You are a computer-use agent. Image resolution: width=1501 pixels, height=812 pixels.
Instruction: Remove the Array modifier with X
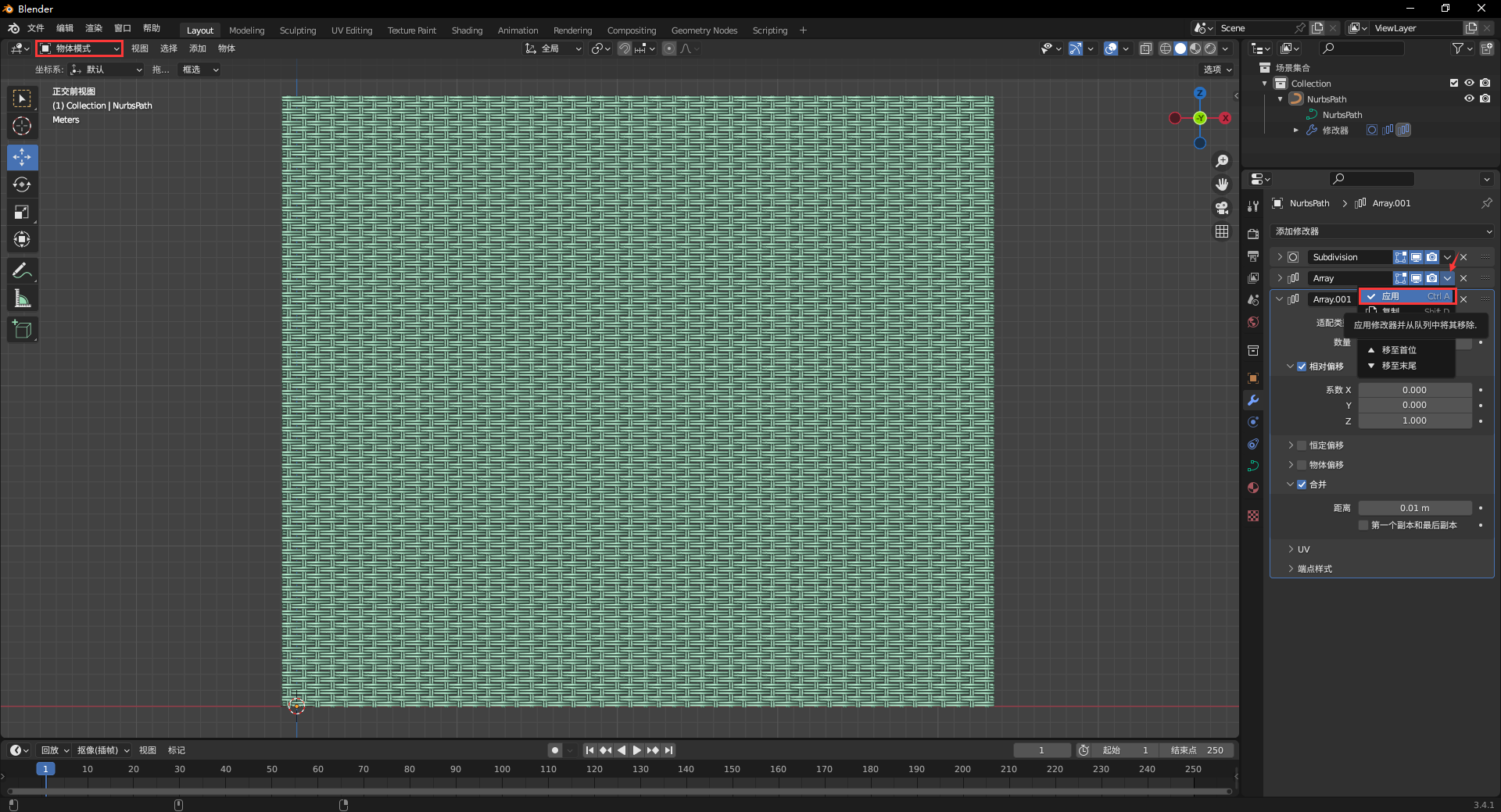1463,278
